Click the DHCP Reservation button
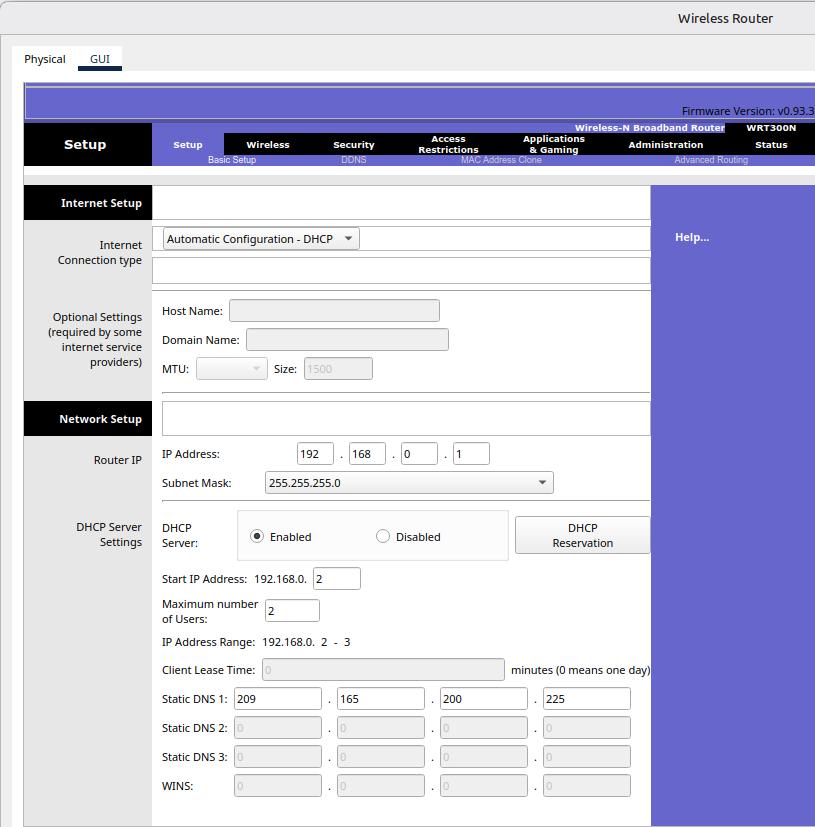The height and width of the screenshot is (827, 815). 582,535
